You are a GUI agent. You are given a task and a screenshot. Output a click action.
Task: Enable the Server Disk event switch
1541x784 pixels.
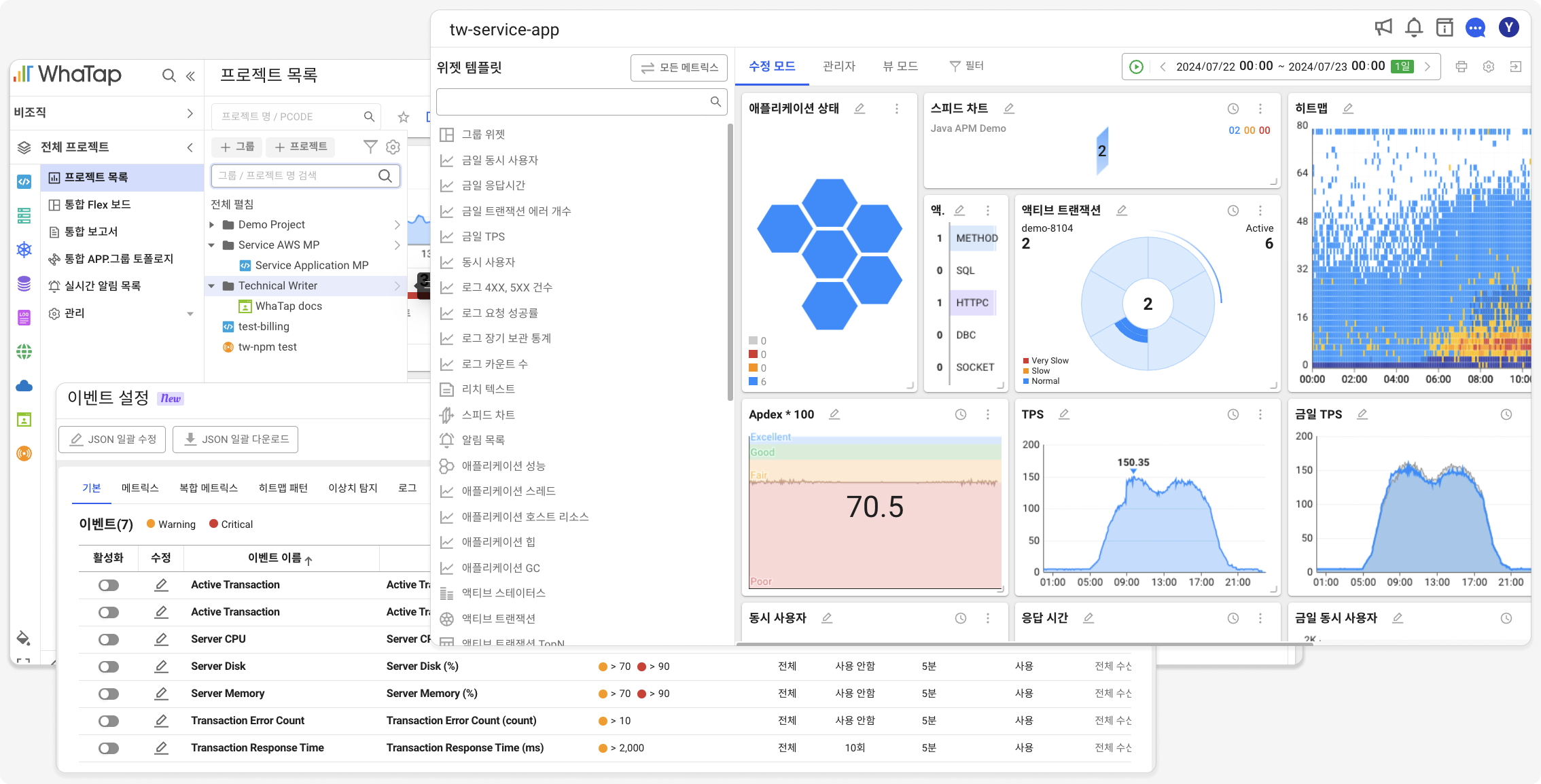click(109, 666)
